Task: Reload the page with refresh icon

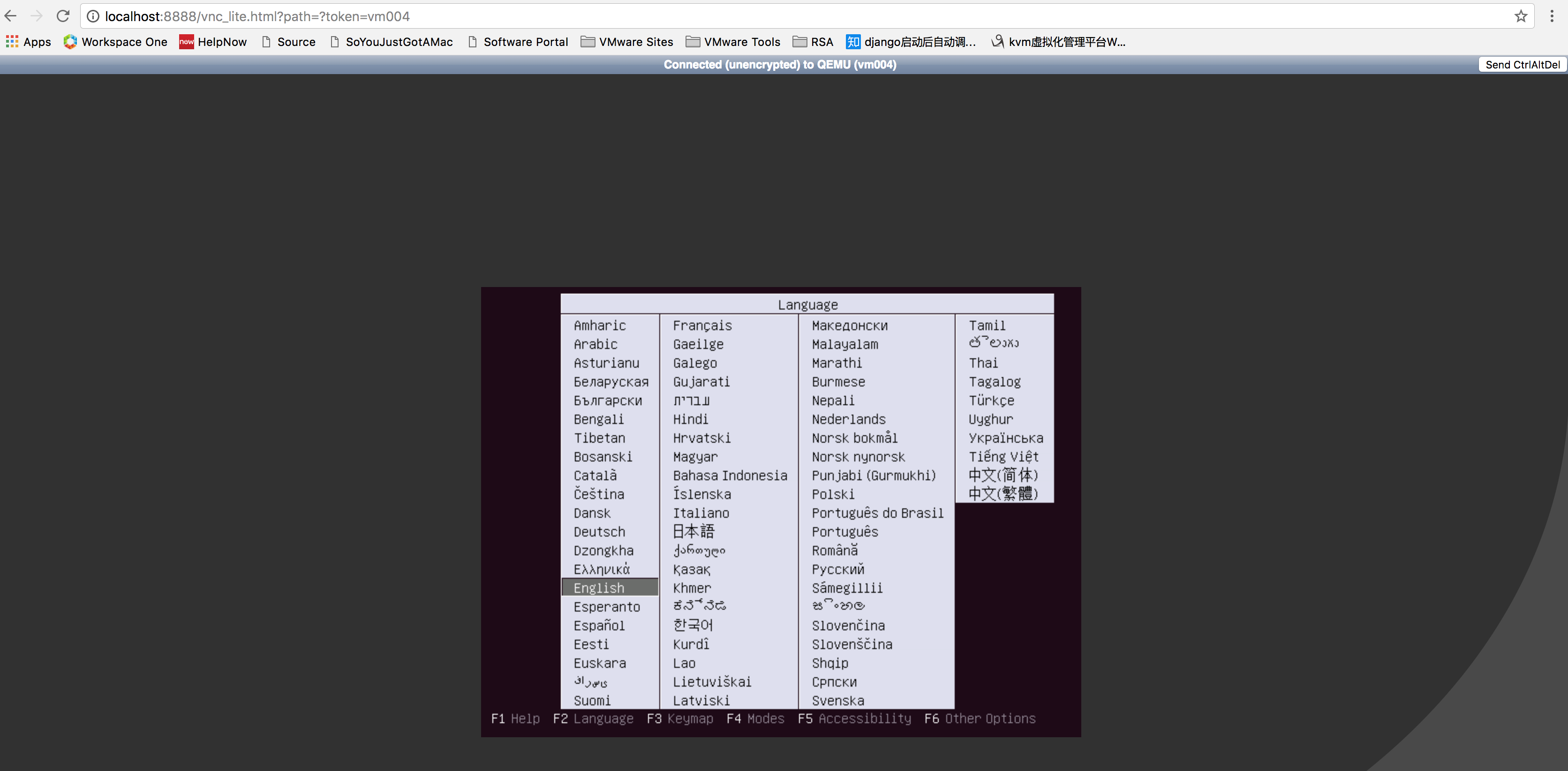Action: [63, 16]
